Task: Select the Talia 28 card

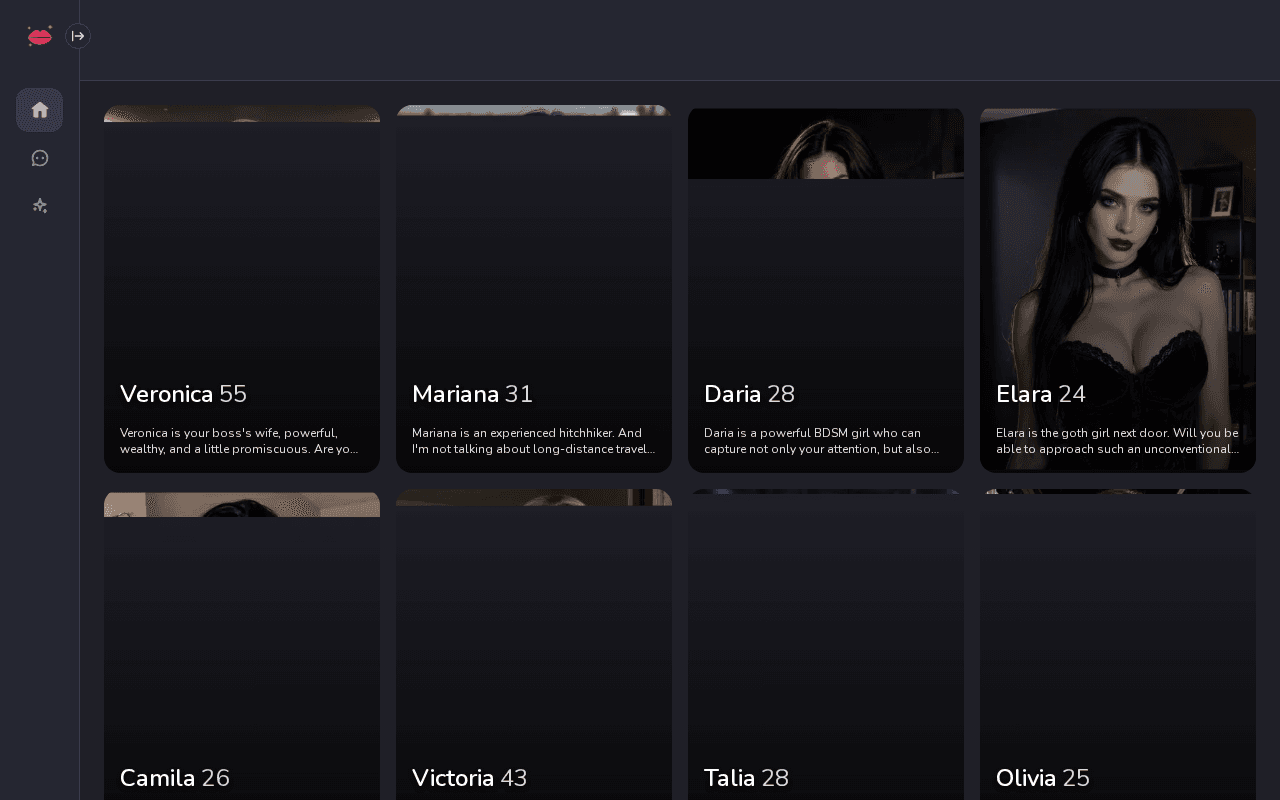Action: coord(826,645)
